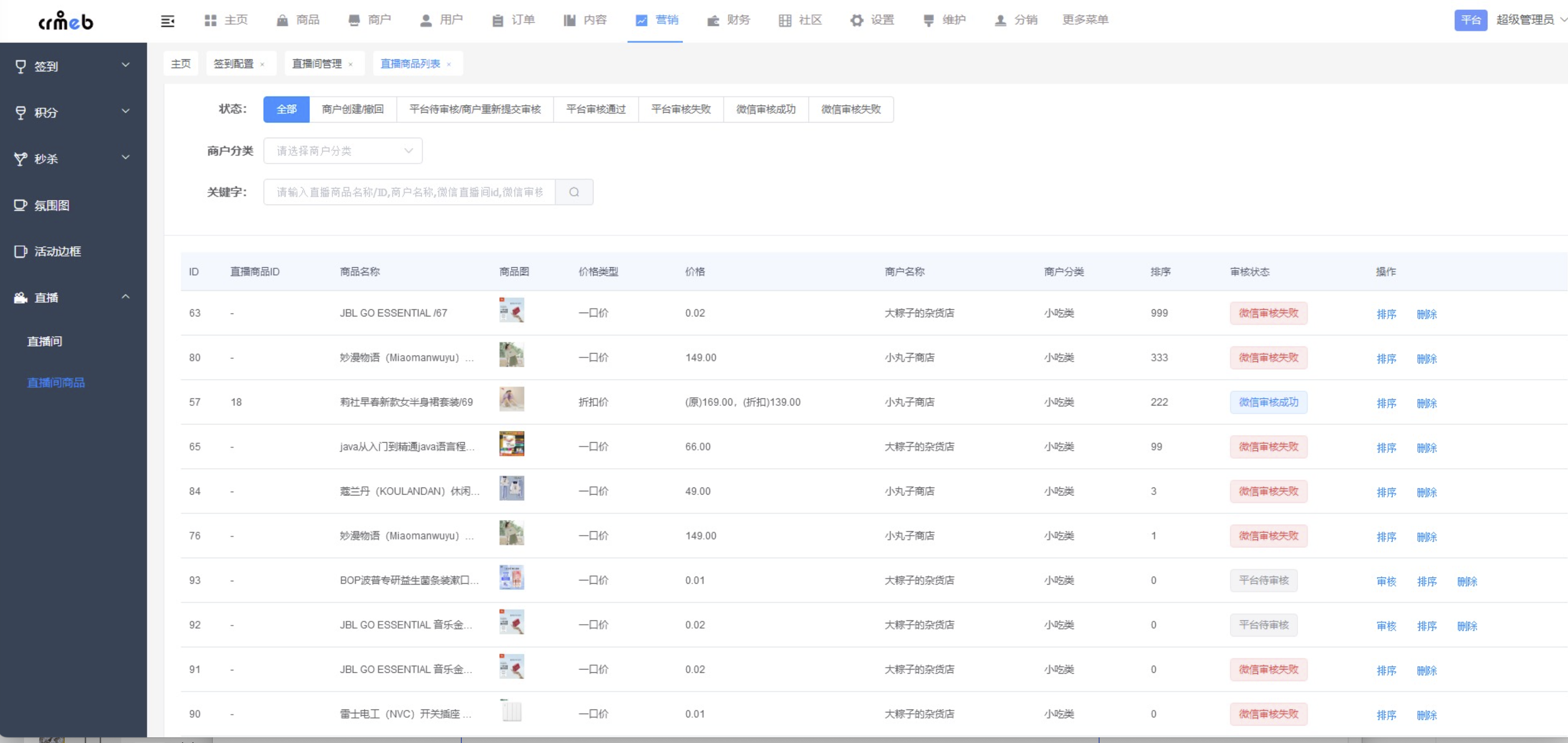
Task: Select the 全部 status filter
Action: [286, 109]
